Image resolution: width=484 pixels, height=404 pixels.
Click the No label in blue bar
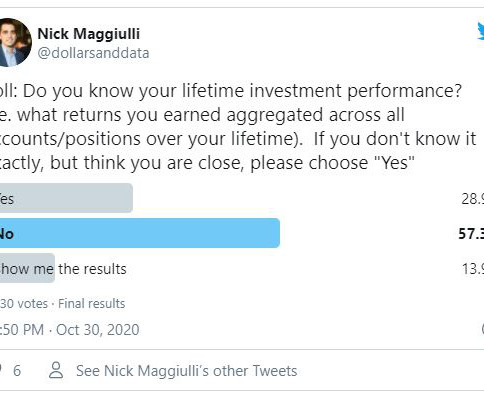pyautogui.click(x=7, y=234)
